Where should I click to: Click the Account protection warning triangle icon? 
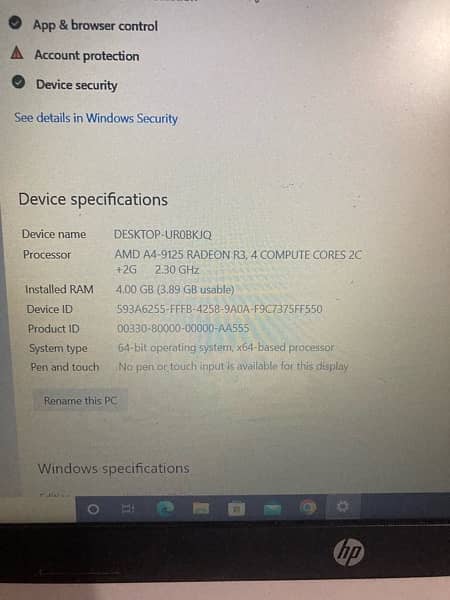tap(17, 53)
